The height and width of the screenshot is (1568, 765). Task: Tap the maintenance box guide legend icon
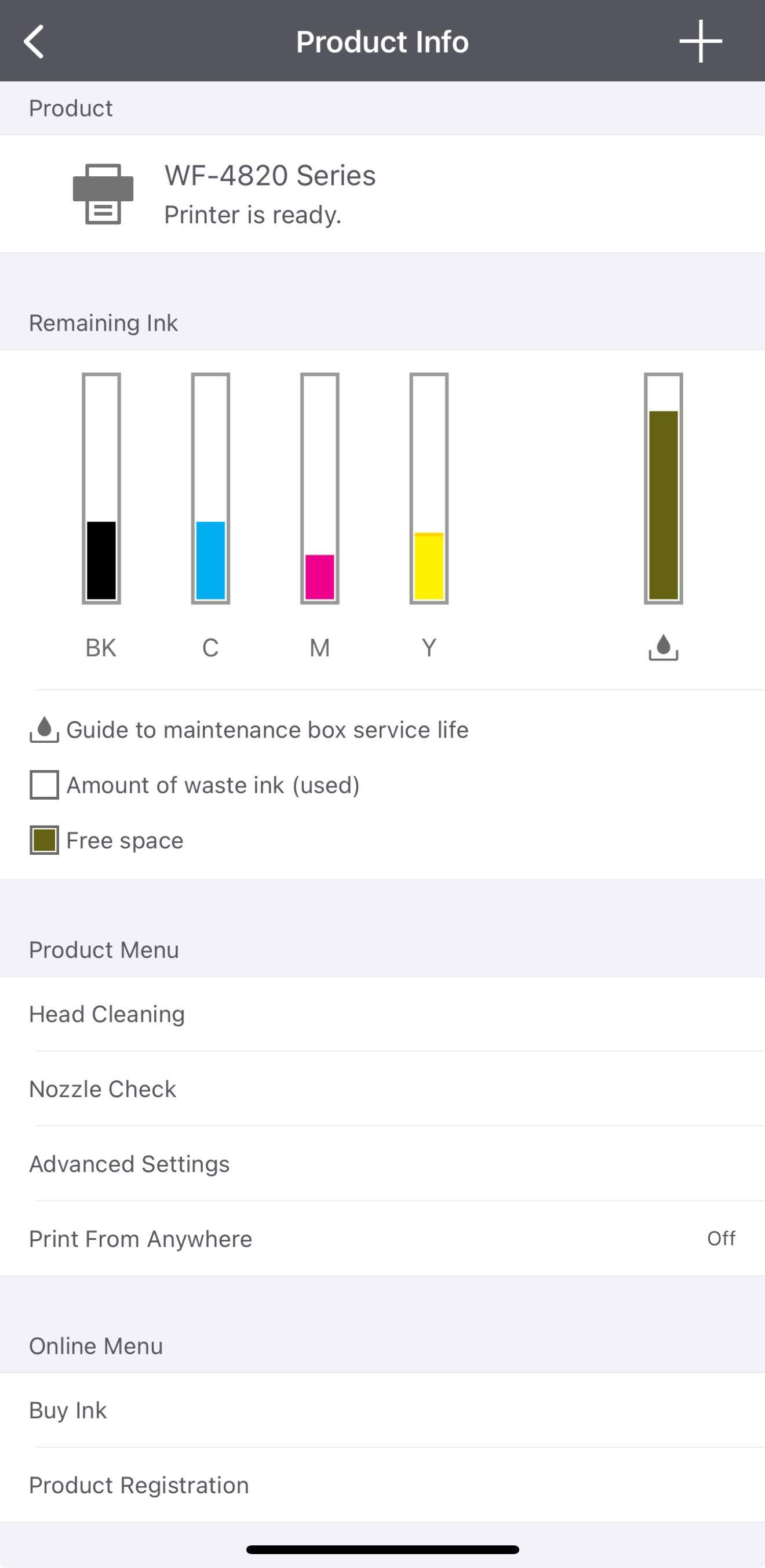coord(45,730)
